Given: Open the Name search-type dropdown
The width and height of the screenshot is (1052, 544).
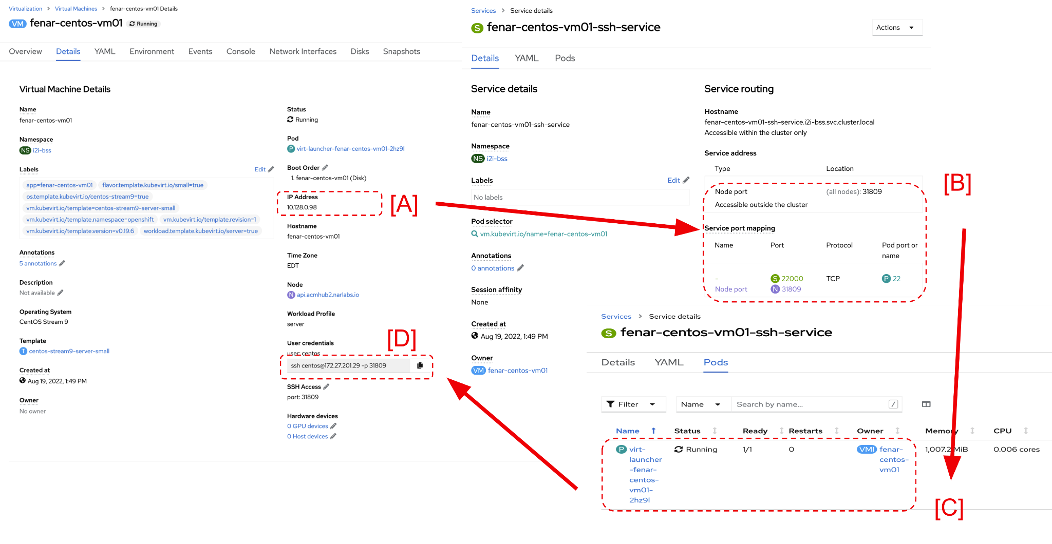Looking at the screenshot, I should [x=702, y=404].
